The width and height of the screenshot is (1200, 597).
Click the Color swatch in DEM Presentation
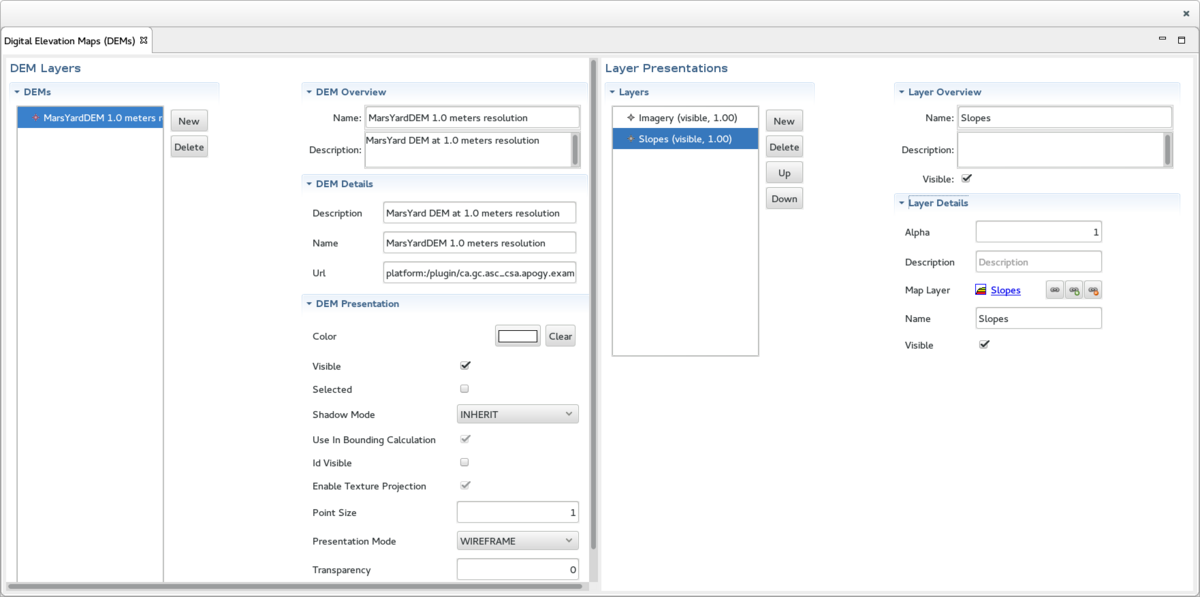(516, 335)
